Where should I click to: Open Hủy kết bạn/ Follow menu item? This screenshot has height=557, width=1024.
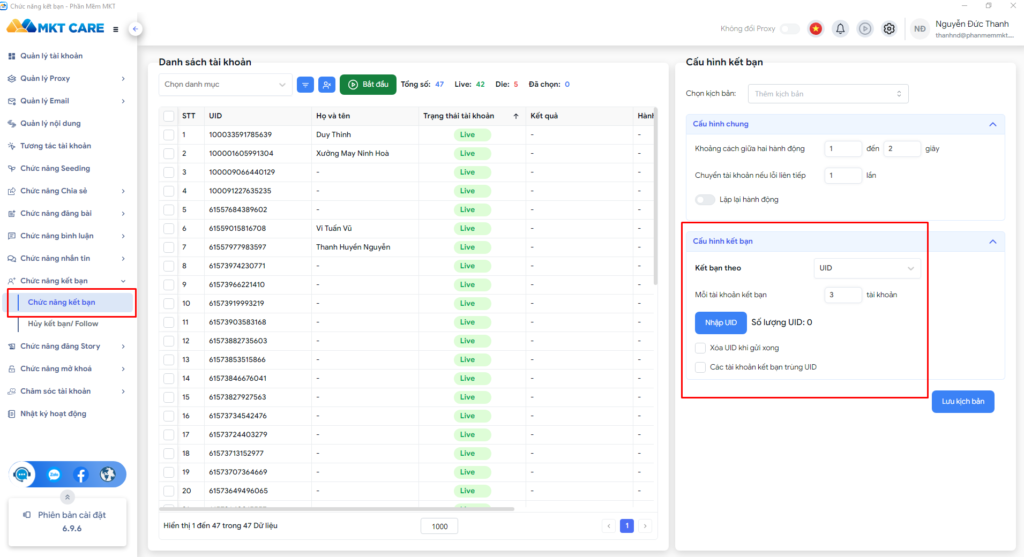[x=63, y=324]
